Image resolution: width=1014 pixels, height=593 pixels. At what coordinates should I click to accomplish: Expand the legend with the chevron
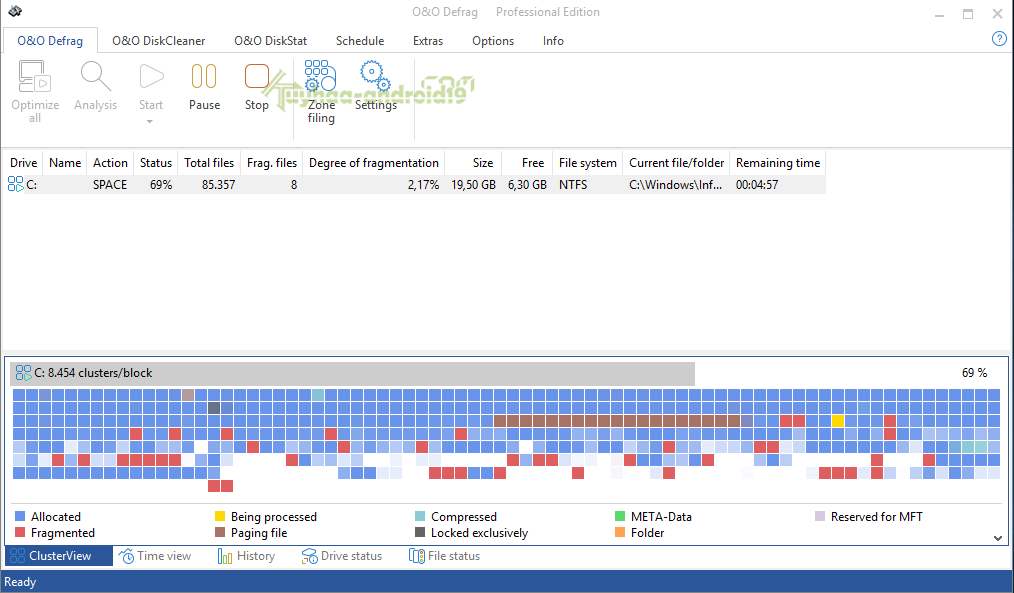click(998, 538)
